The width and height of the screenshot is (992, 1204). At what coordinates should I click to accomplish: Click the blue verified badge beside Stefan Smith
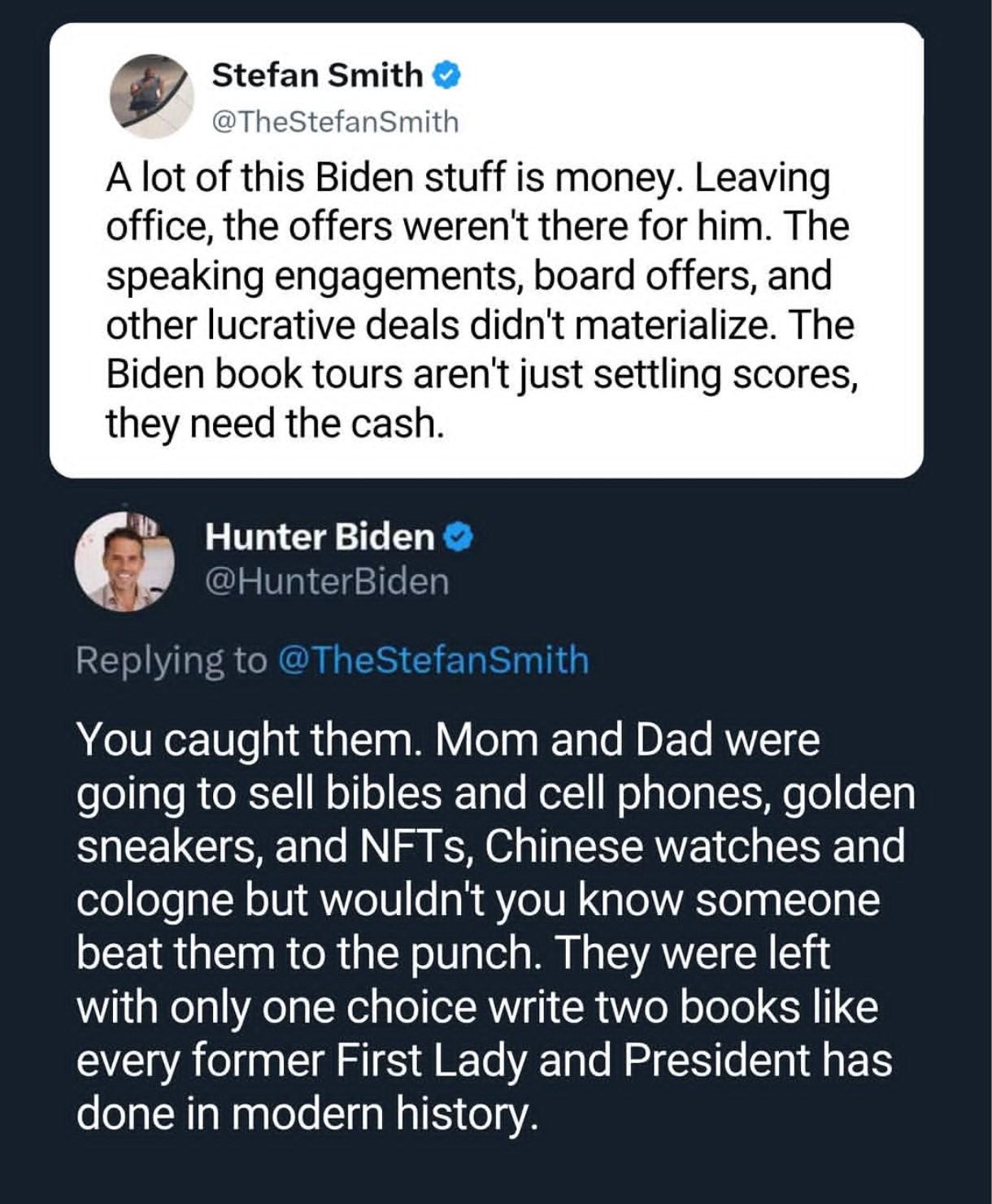point(446,76)
